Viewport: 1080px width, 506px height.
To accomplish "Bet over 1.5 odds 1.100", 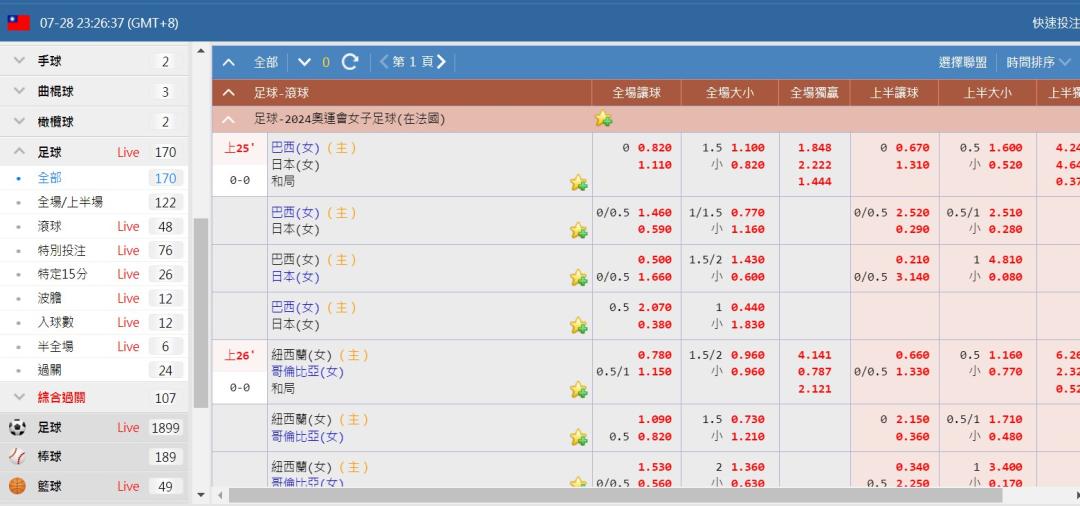I will [x=747, y=147].
